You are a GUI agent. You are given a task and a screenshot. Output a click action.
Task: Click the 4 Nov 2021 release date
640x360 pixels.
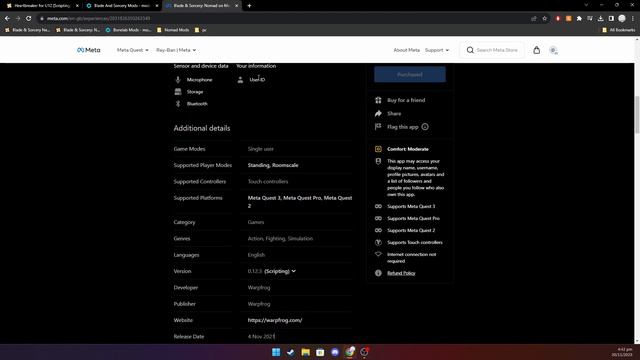click(x=261, y=336)
